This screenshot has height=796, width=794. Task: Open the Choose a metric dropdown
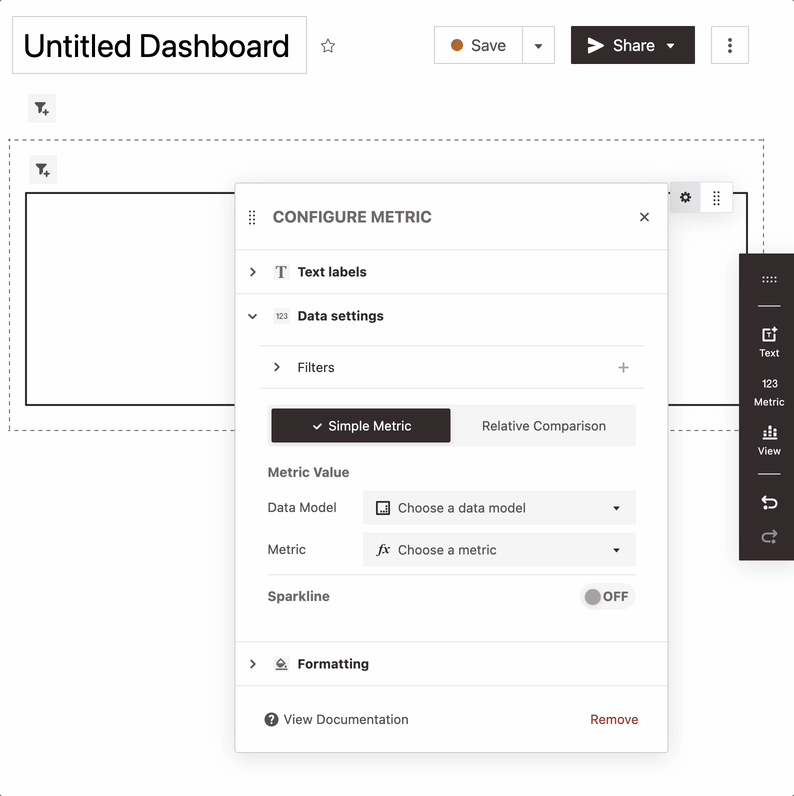[x=499, y=549]
